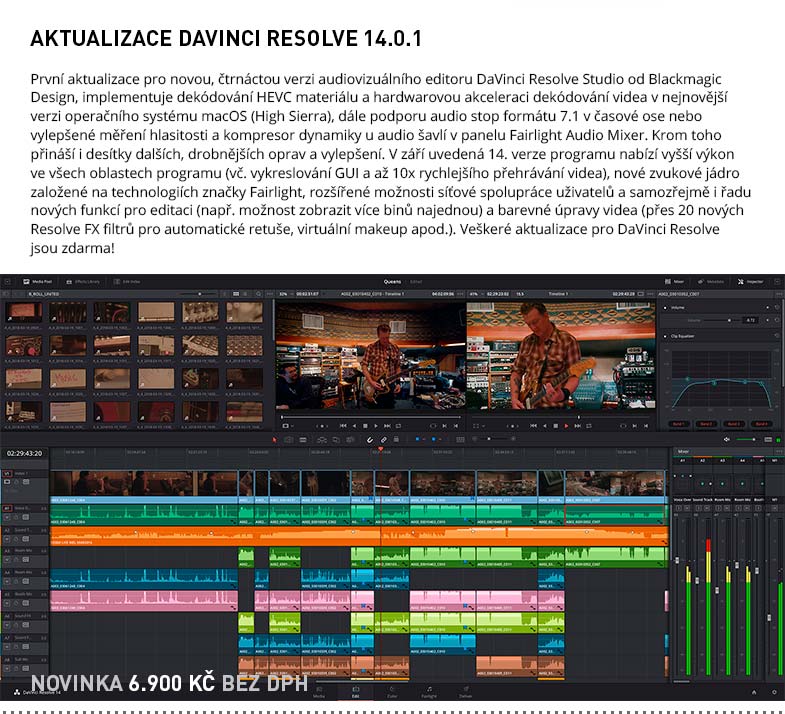Click the timecode field 02:29:43:20
785x714 pixels.
[25, 454]
